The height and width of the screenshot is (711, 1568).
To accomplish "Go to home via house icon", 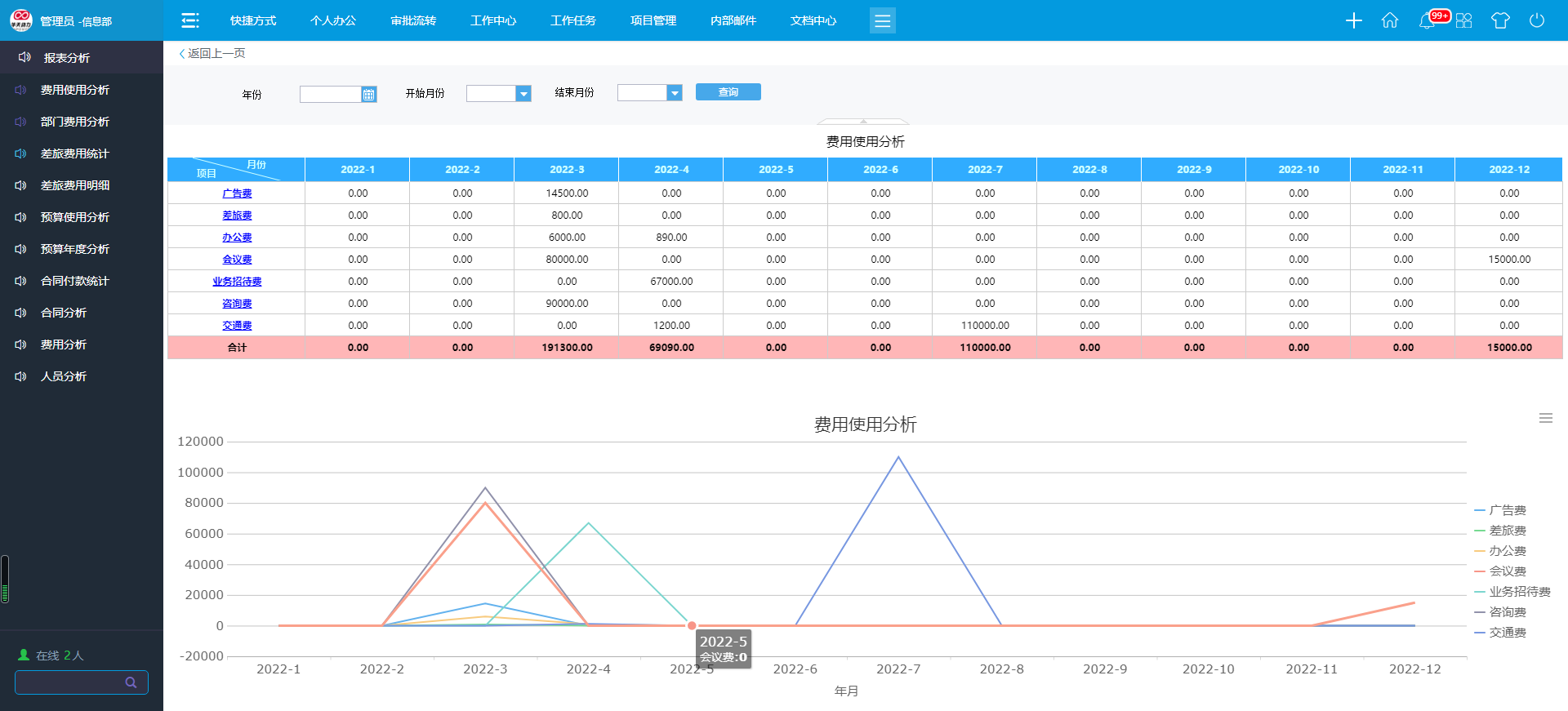I will 1390,20.
